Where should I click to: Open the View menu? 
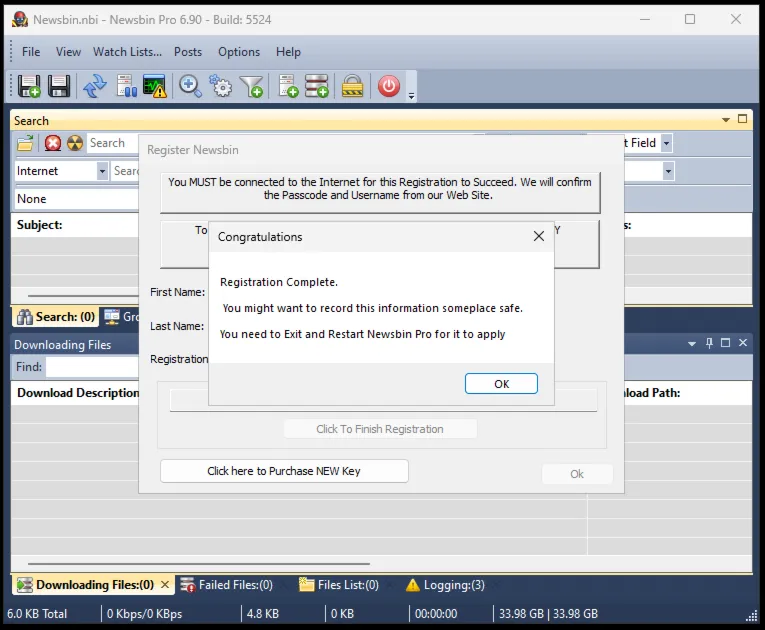[x=68, y=52]
